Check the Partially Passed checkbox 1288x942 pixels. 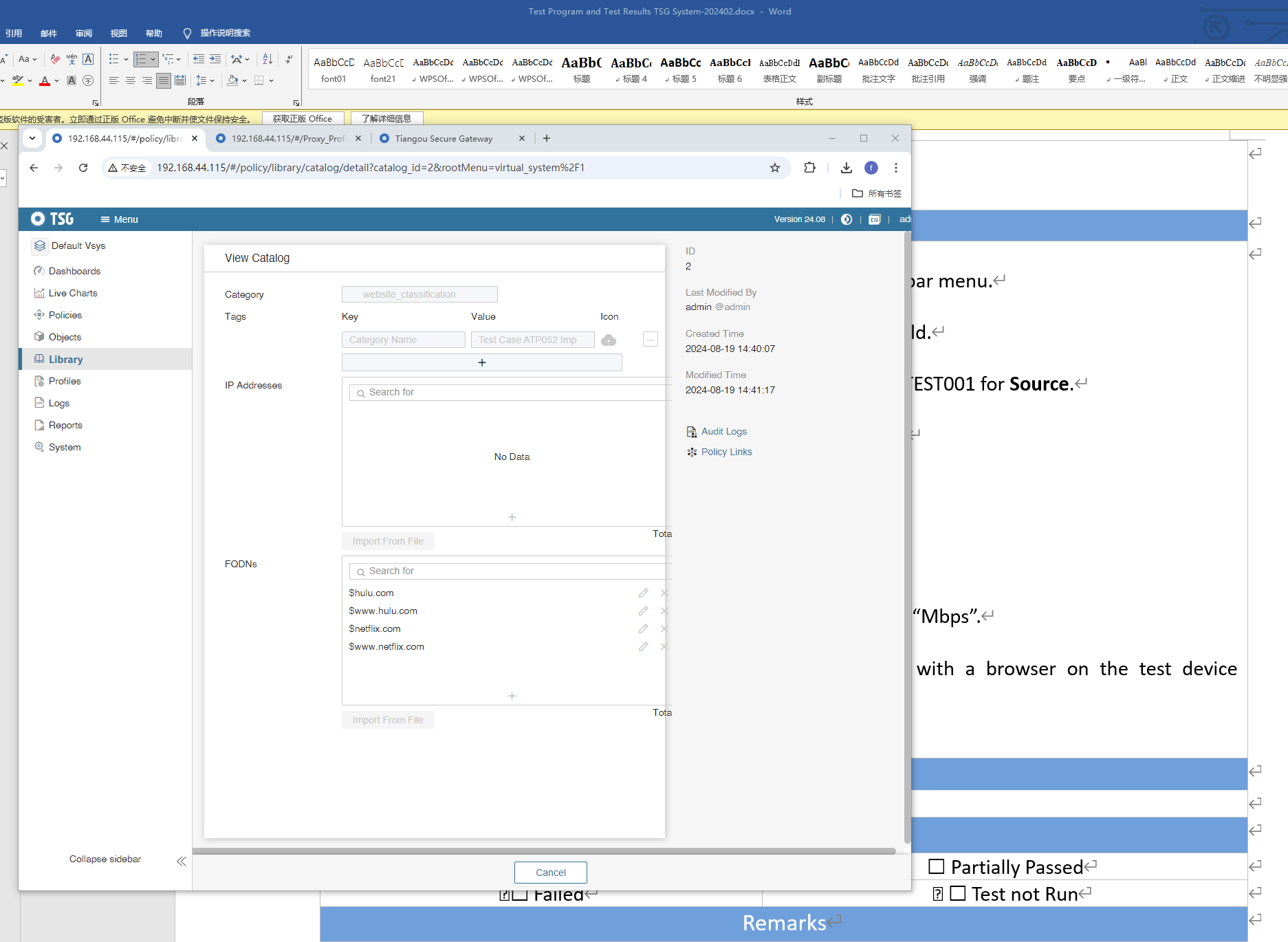click(936, 866)
